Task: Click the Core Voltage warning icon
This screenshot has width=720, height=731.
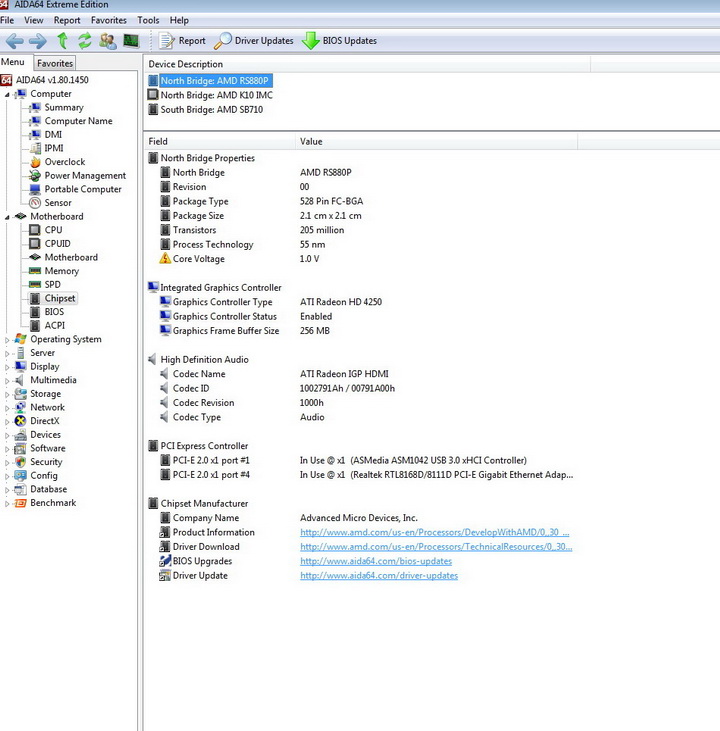Action: coord(165,258)
